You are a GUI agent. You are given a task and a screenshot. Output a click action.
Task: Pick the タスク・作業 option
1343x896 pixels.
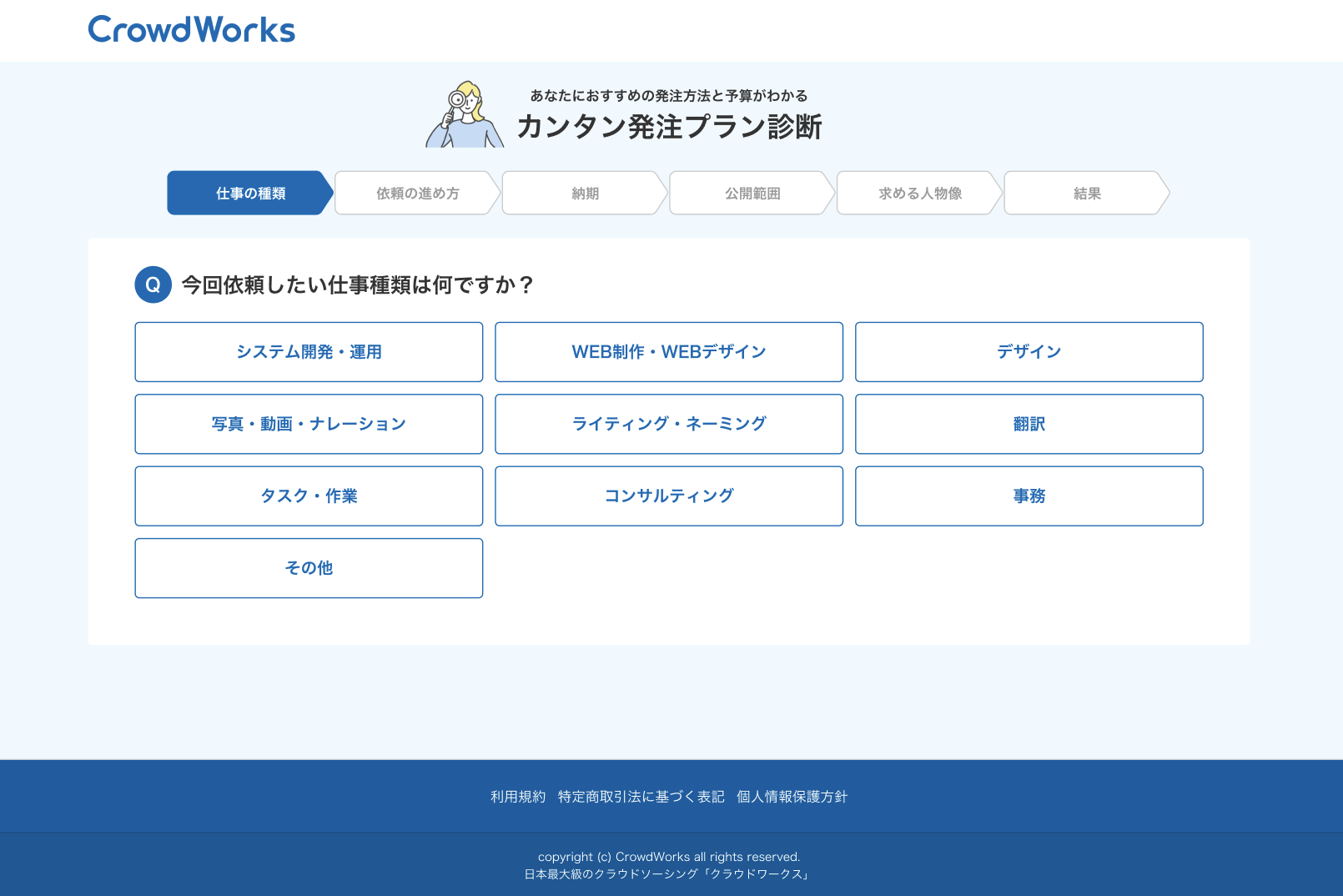309,496
